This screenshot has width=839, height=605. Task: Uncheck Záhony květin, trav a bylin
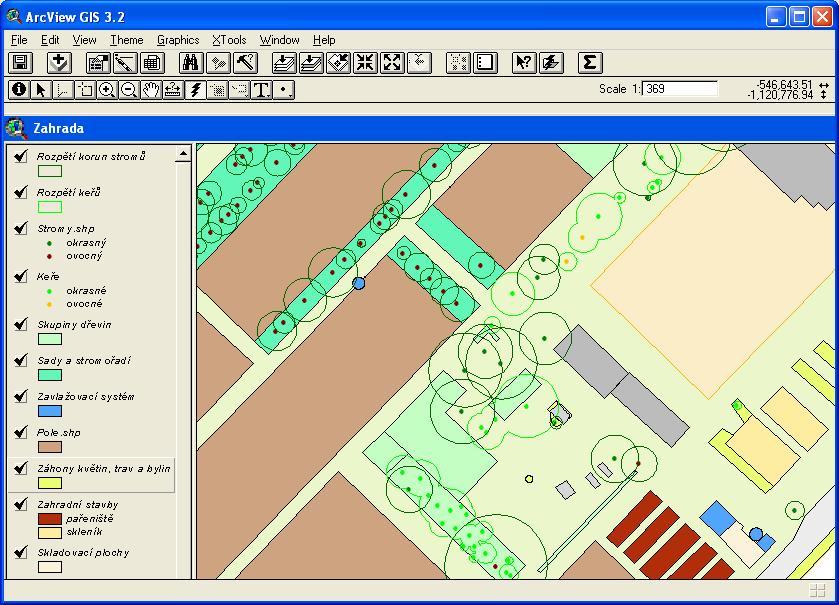tap(21, 468)
